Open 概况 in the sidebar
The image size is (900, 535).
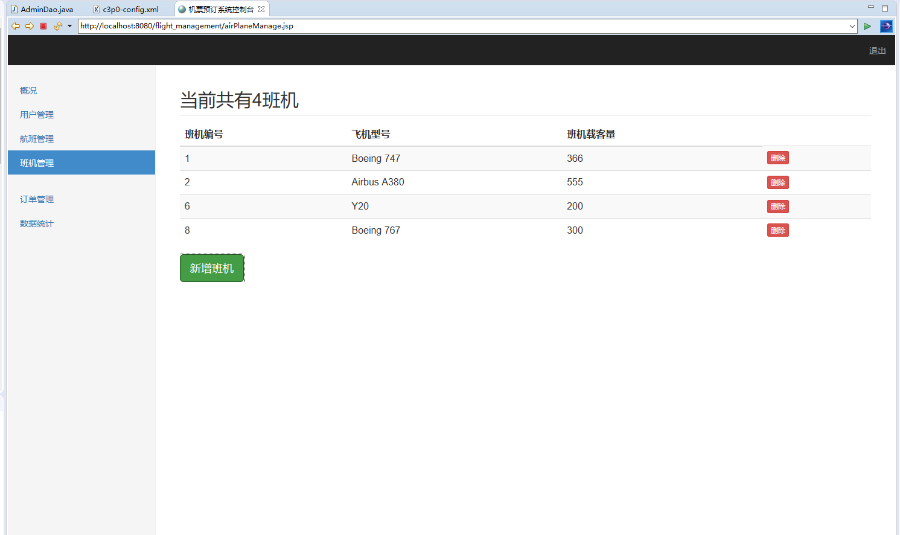[28, 90]
